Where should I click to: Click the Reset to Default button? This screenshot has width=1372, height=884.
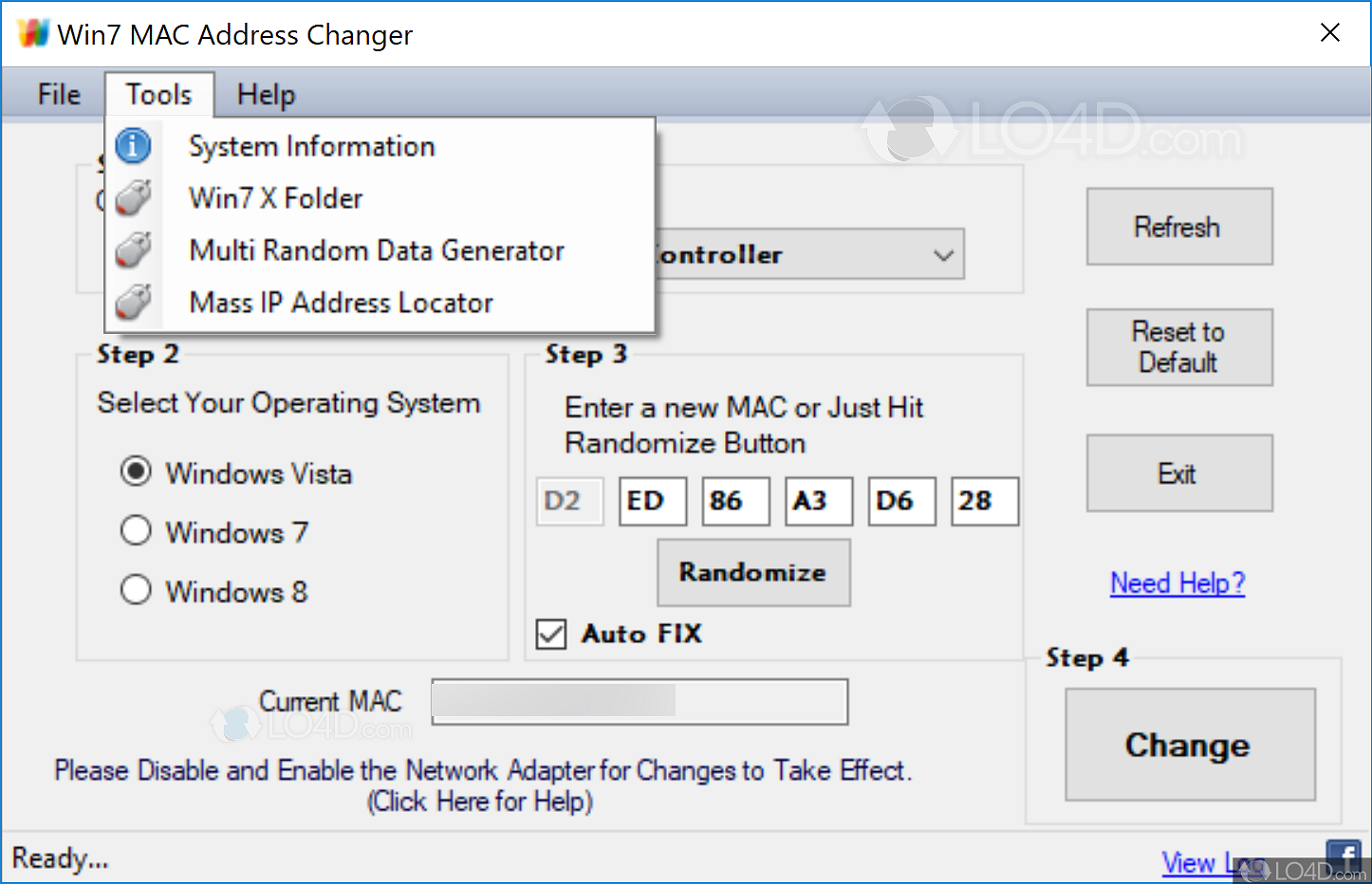click(1179, 347)
